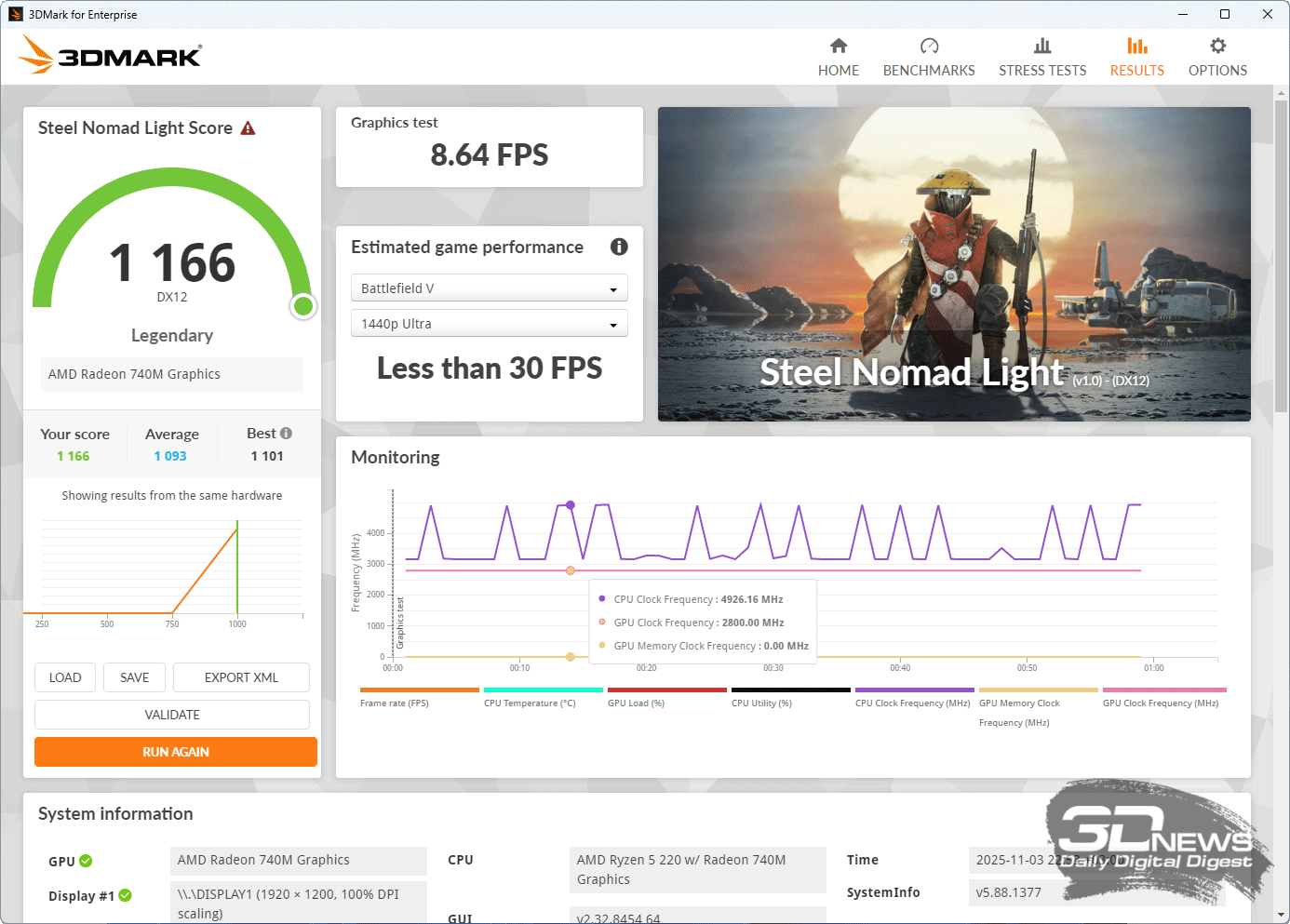Screen dimensions: 1290x924
Task: Click the Export XML button
Action: (x=241, y=677)
